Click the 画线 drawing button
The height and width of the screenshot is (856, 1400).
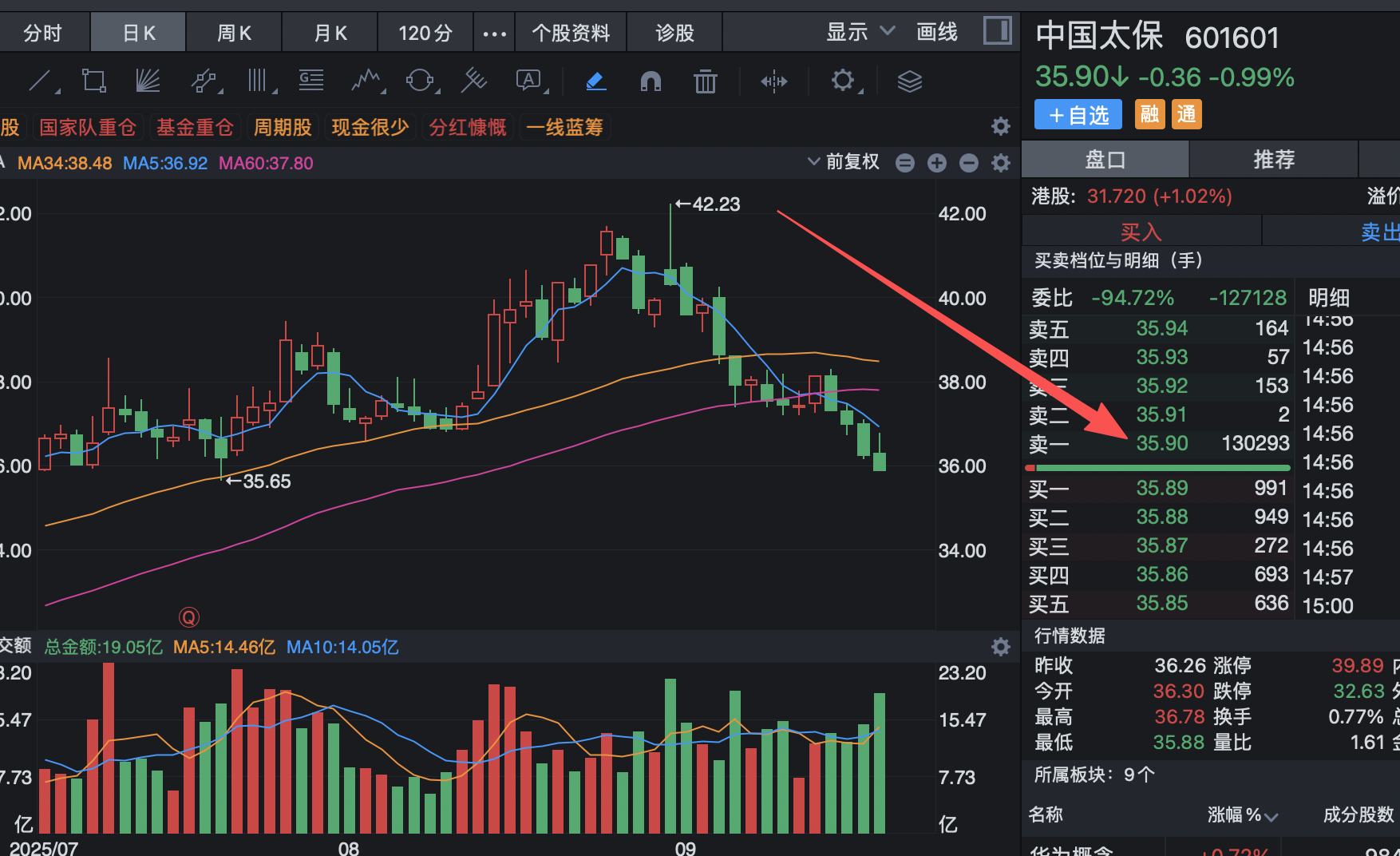point(937,32)
